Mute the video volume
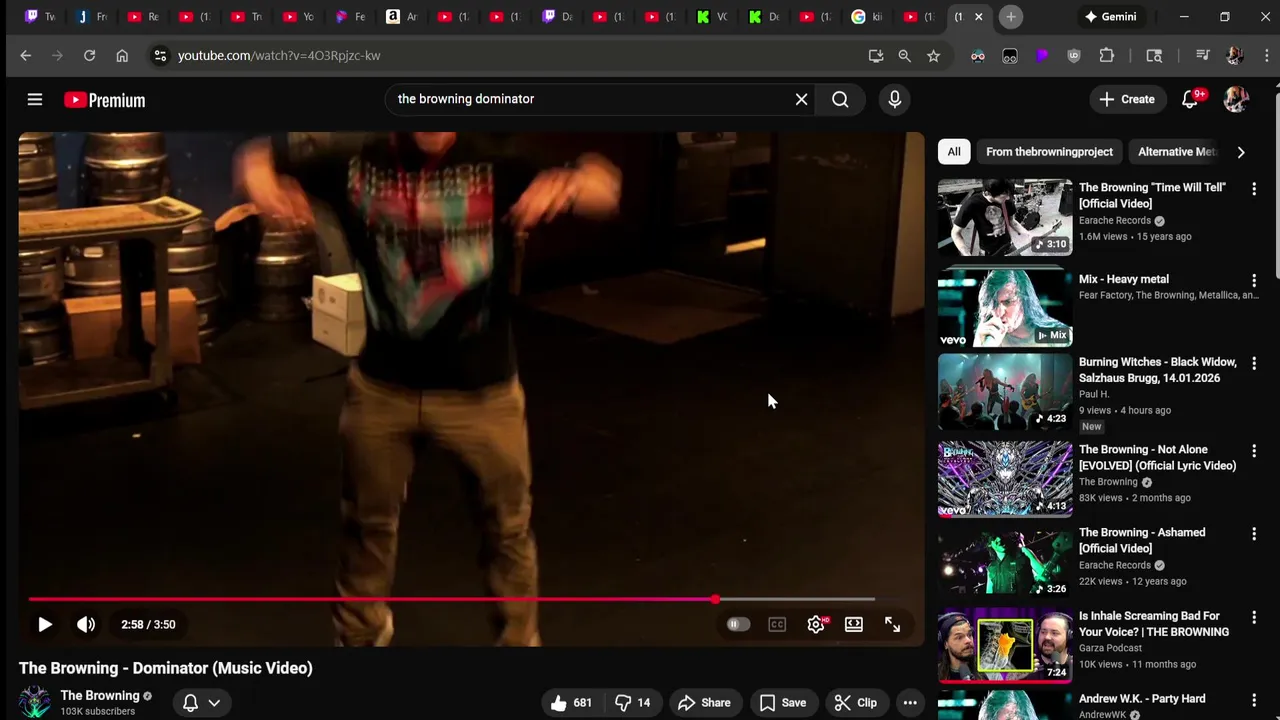Viewport: 1280px width, 720px height. [x=86, y=624]
